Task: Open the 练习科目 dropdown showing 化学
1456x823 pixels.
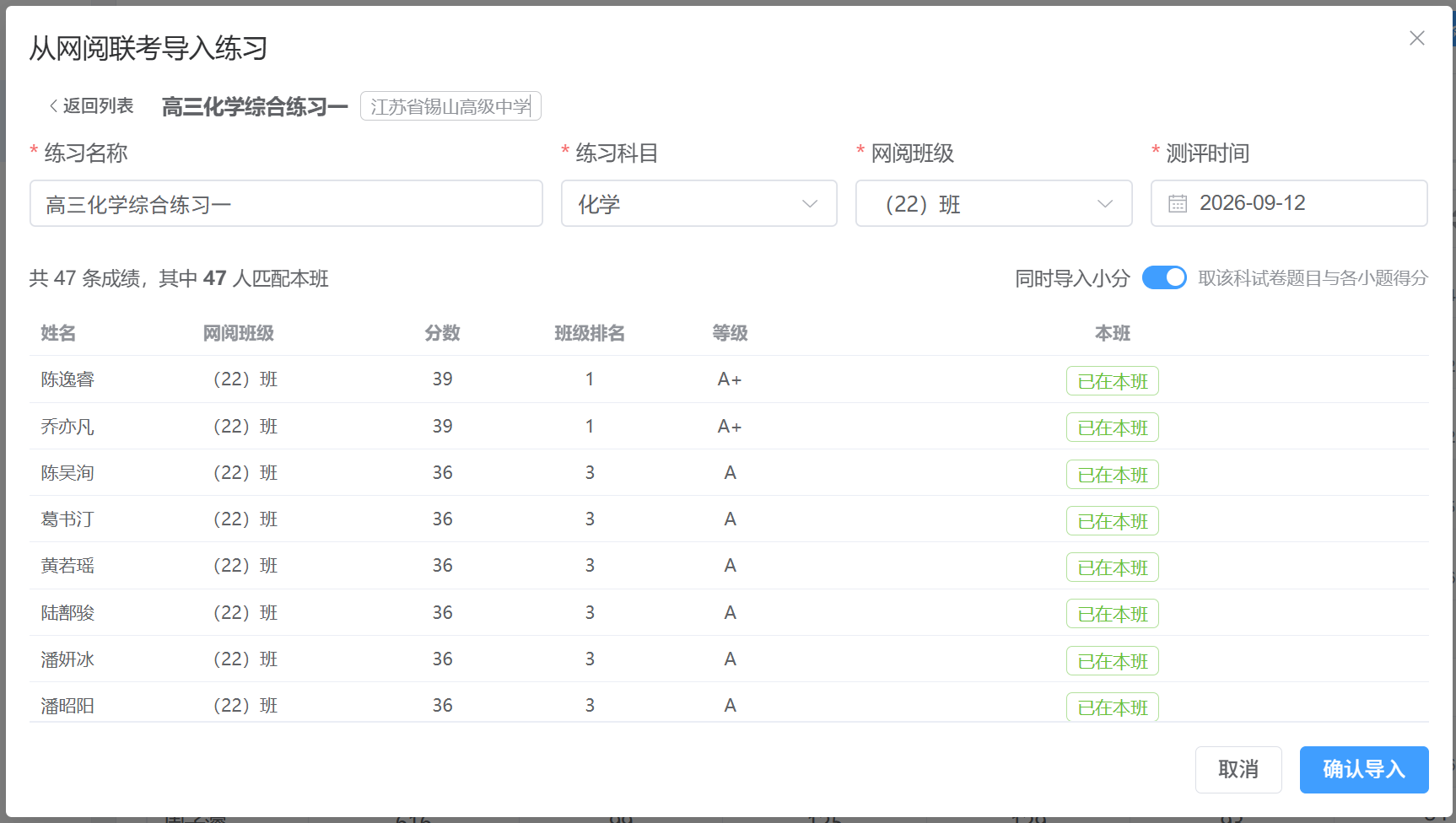Action: [698, 203]
